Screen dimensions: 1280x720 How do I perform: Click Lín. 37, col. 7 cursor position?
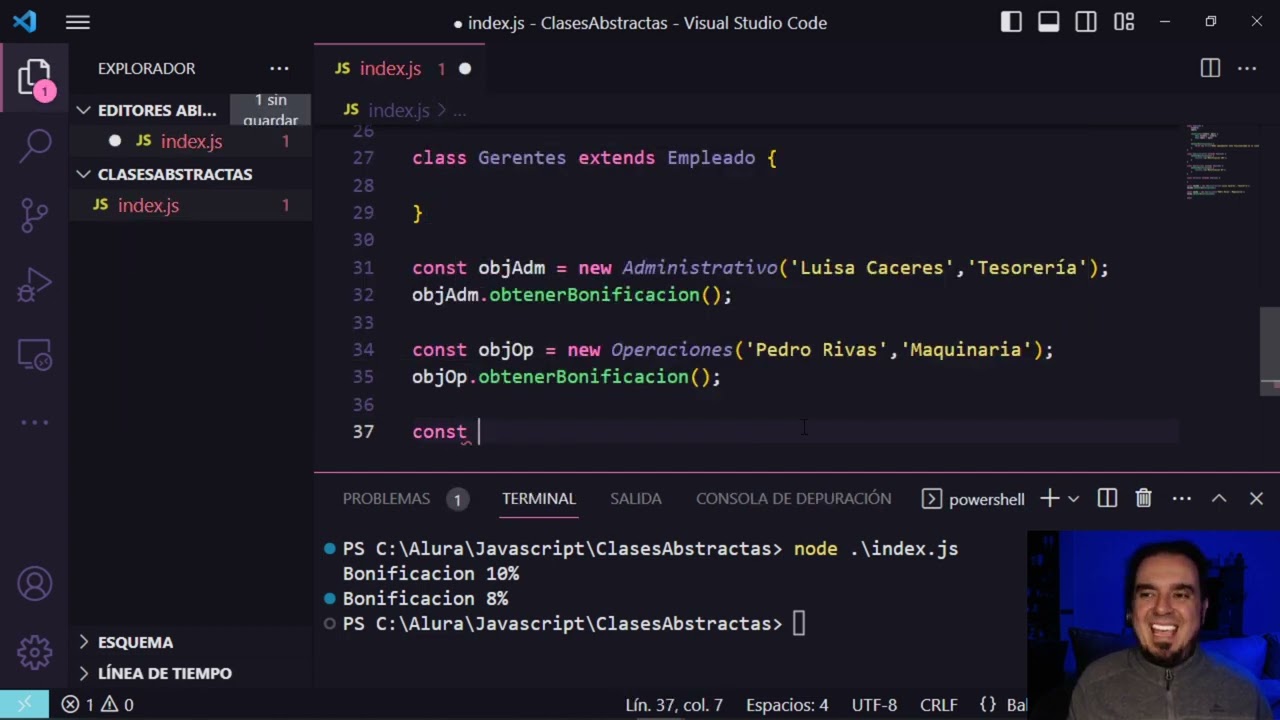(x=674, y=705)
